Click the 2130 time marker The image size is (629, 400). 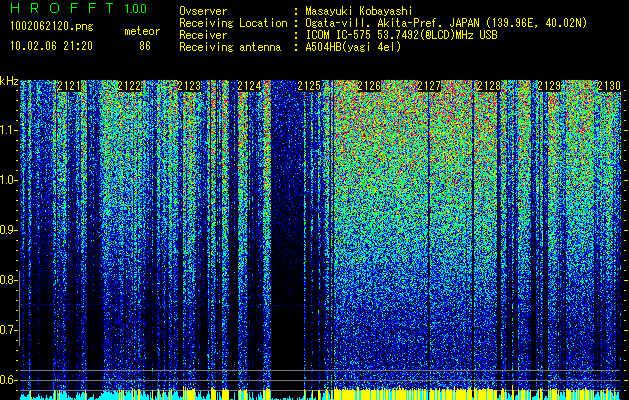point(609,86)
